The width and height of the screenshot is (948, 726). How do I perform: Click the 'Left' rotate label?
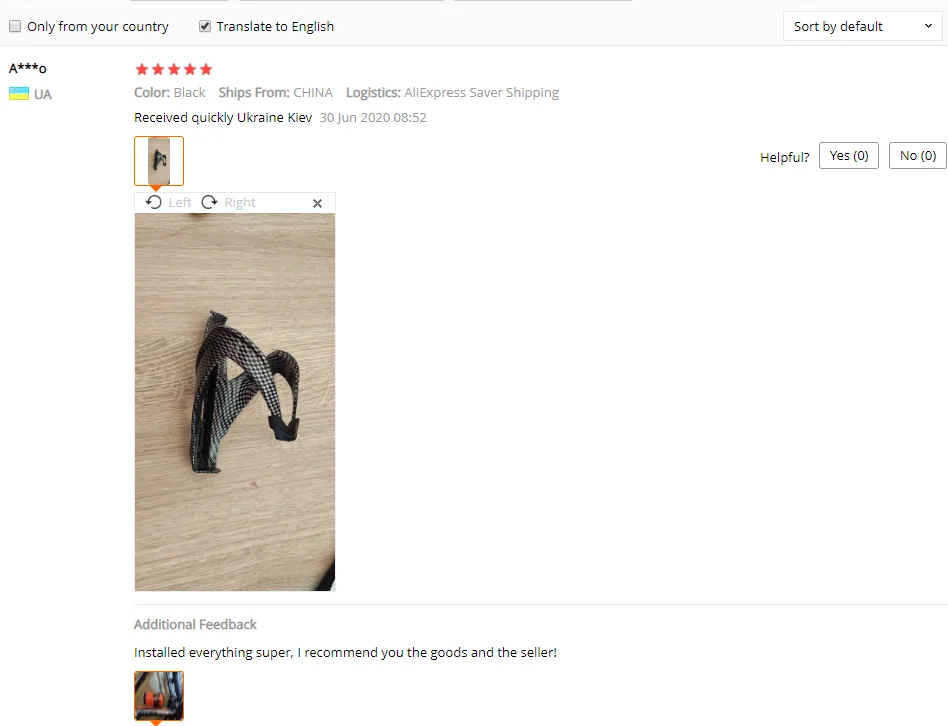(180, 203)
